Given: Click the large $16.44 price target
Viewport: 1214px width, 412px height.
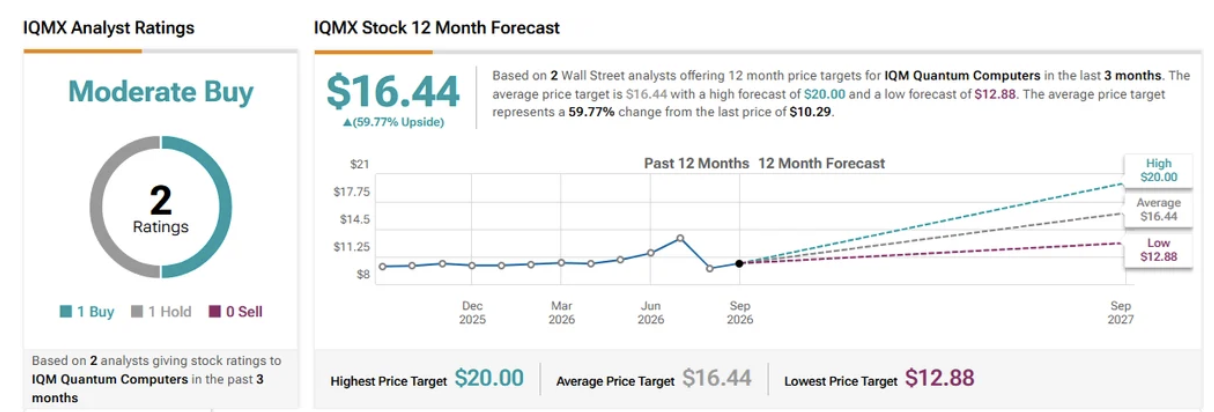Looking at the screenshot, I should [x=393, y=91].
